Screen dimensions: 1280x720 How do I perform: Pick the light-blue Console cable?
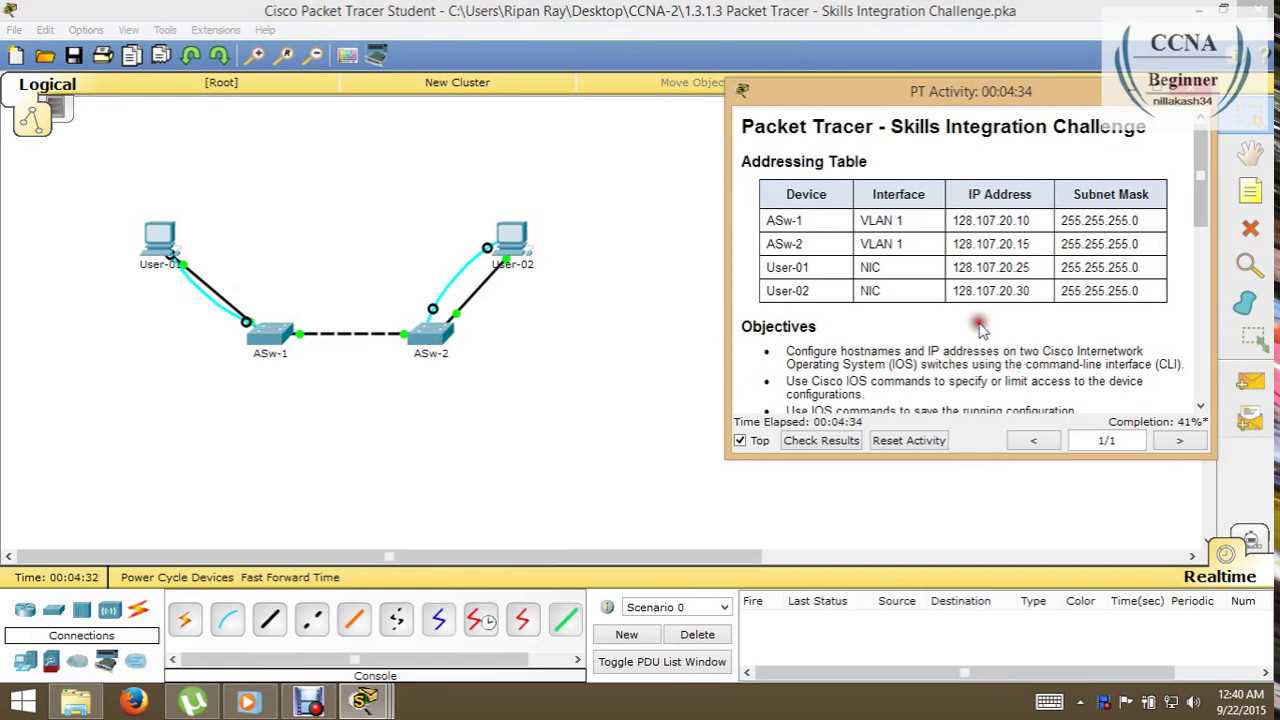(x=227, y=621)
